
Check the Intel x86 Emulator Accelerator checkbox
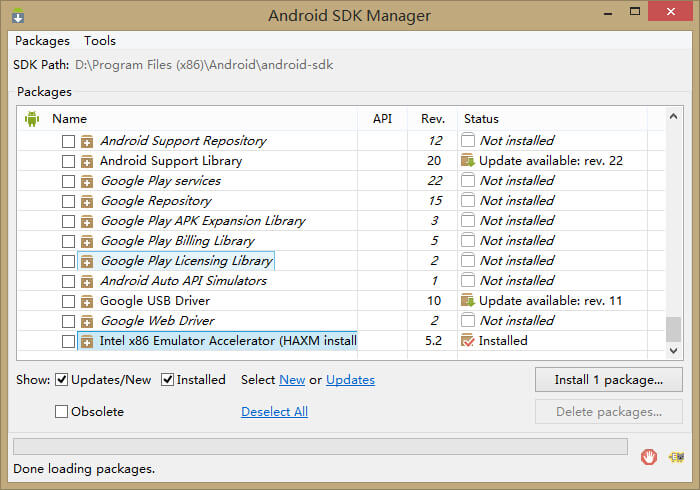tap(68, 342)
